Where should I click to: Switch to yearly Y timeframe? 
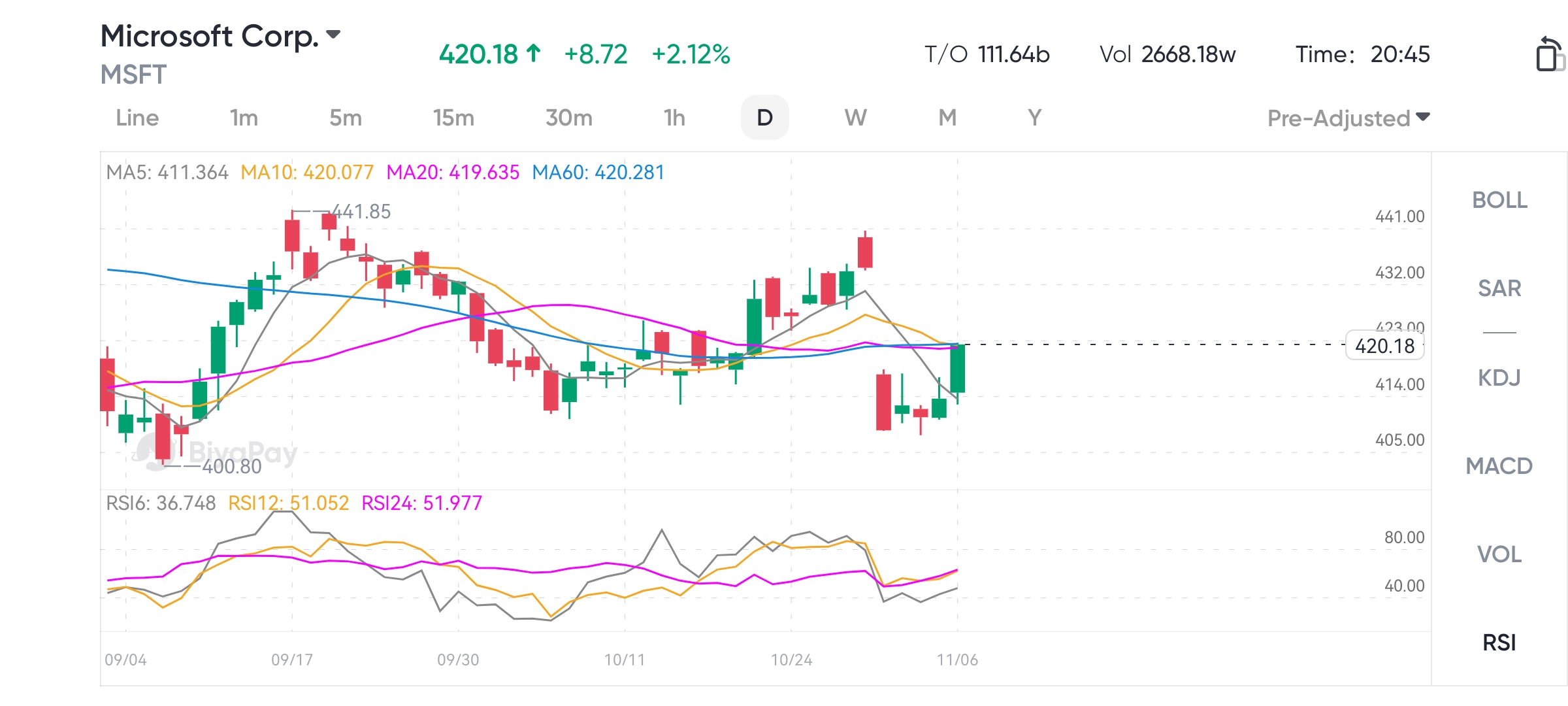(x=1034, y=118)
